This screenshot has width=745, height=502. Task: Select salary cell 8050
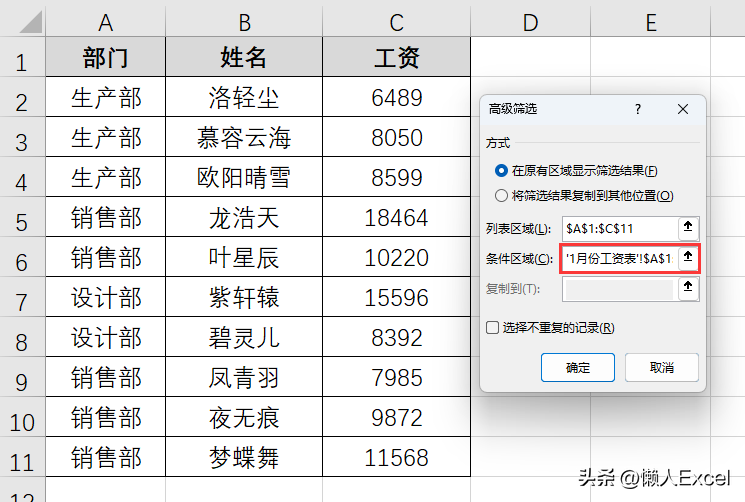(396, 137)
